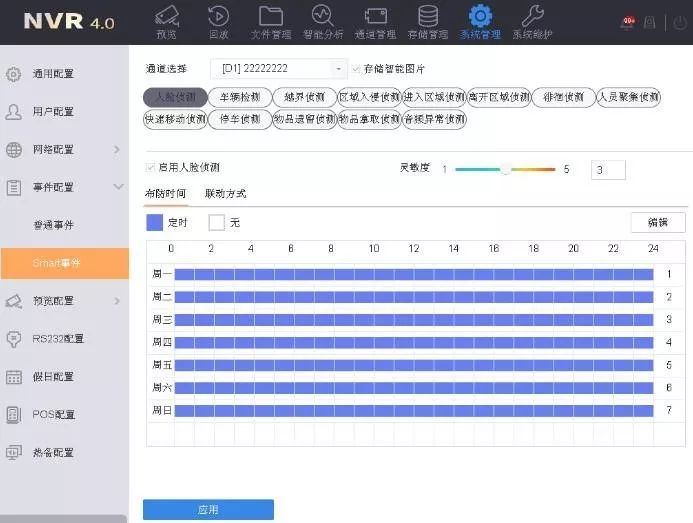693x523 pixels.
Task: Expand 网络配置 in the sidebar
Action: click(x=64, y=149)
